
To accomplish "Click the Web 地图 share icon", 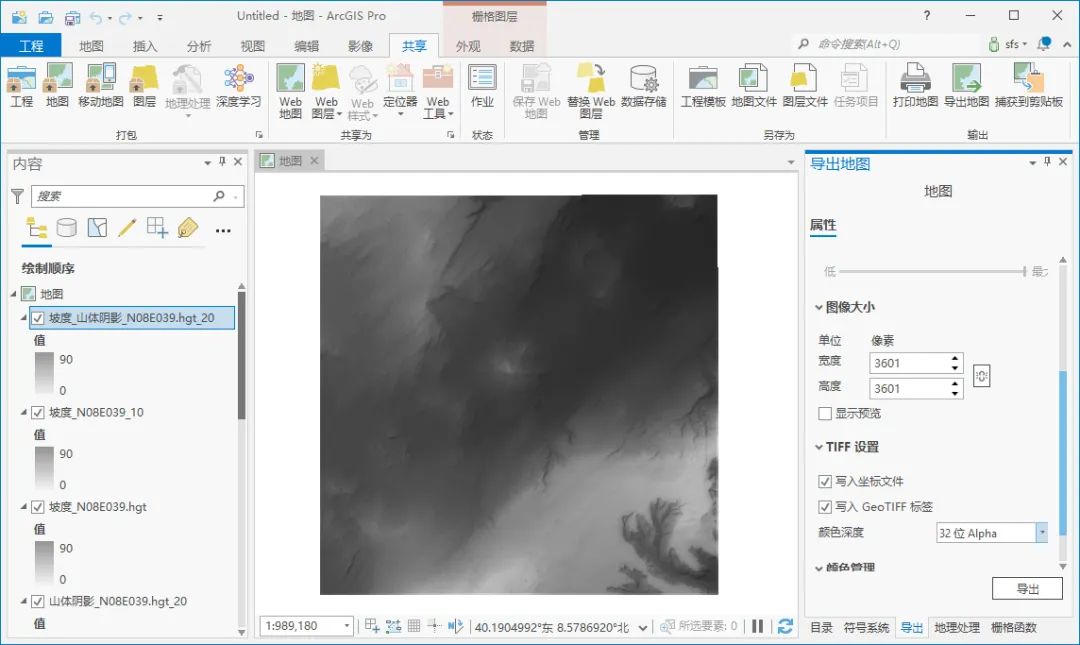I will pyautogui.click(x=290, y=90).
